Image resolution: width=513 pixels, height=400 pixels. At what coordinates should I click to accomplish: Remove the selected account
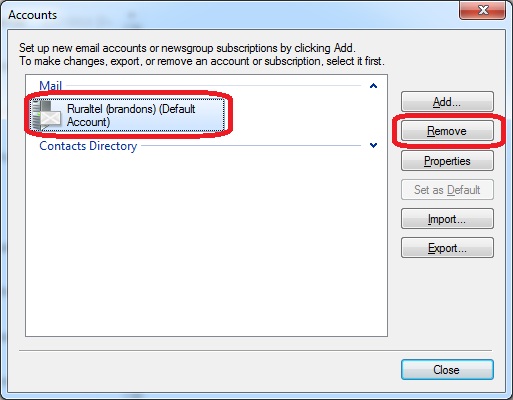[447, 131]
